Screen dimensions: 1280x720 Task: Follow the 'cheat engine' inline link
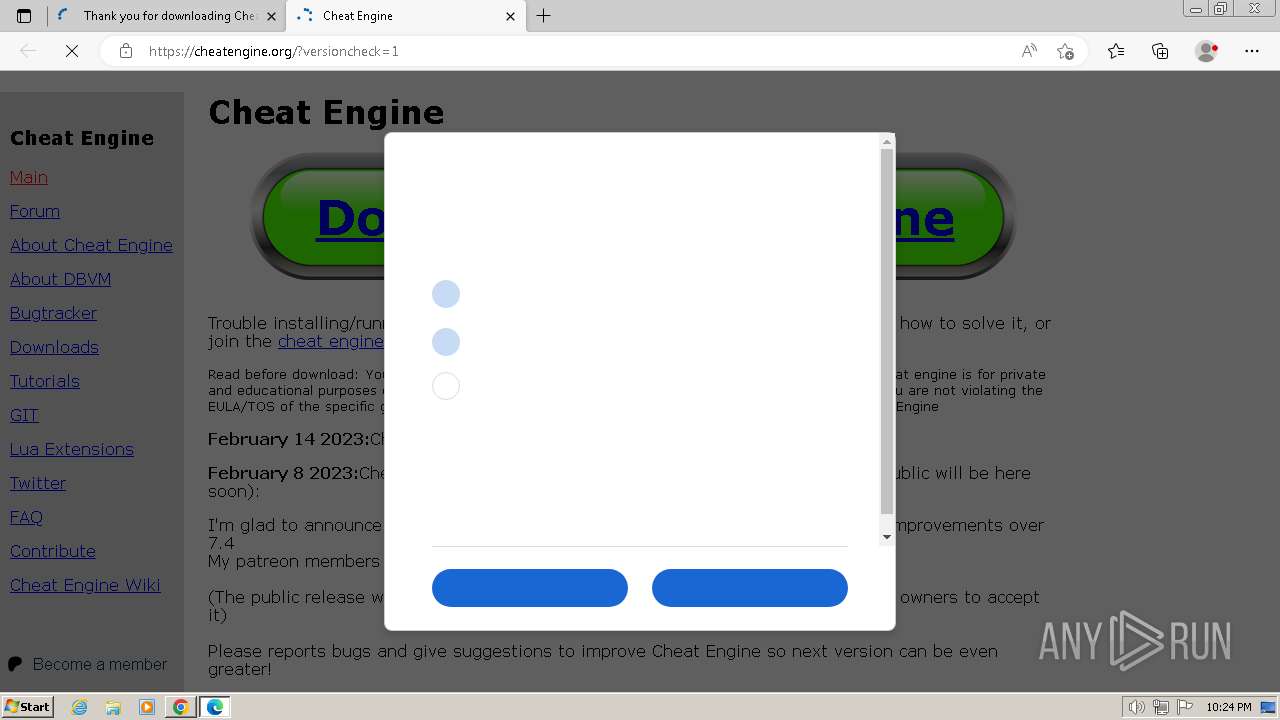click(330, 341)
